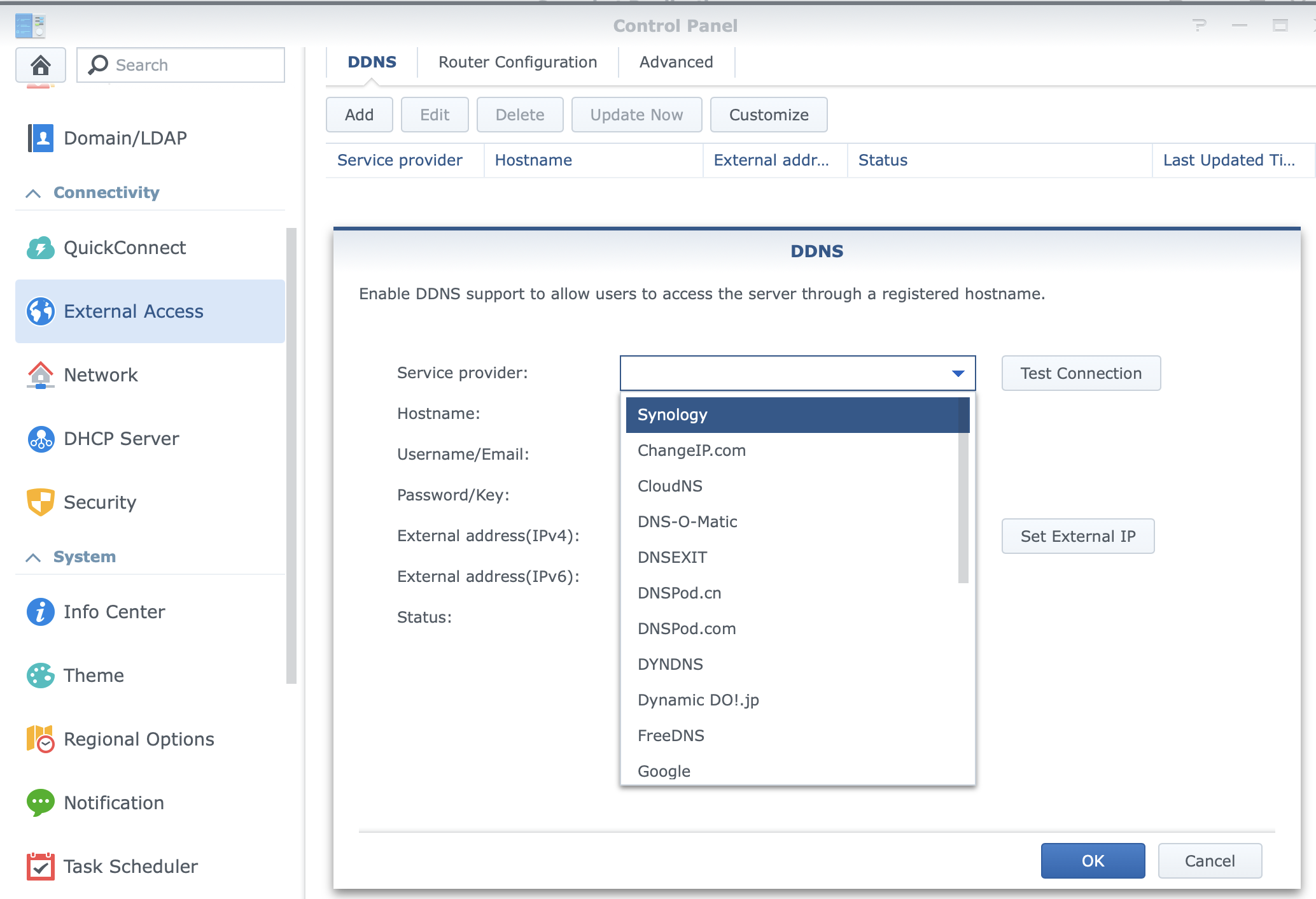Viewport: 1316px width, 899px height.
Task: Click the Search input field
Action: (181, 65)
